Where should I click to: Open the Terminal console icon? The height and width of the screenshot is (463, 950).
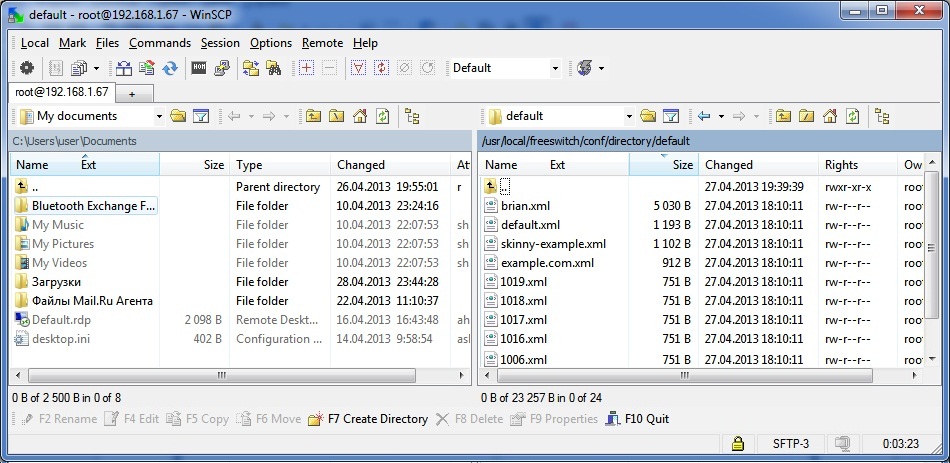click(199, 68)
